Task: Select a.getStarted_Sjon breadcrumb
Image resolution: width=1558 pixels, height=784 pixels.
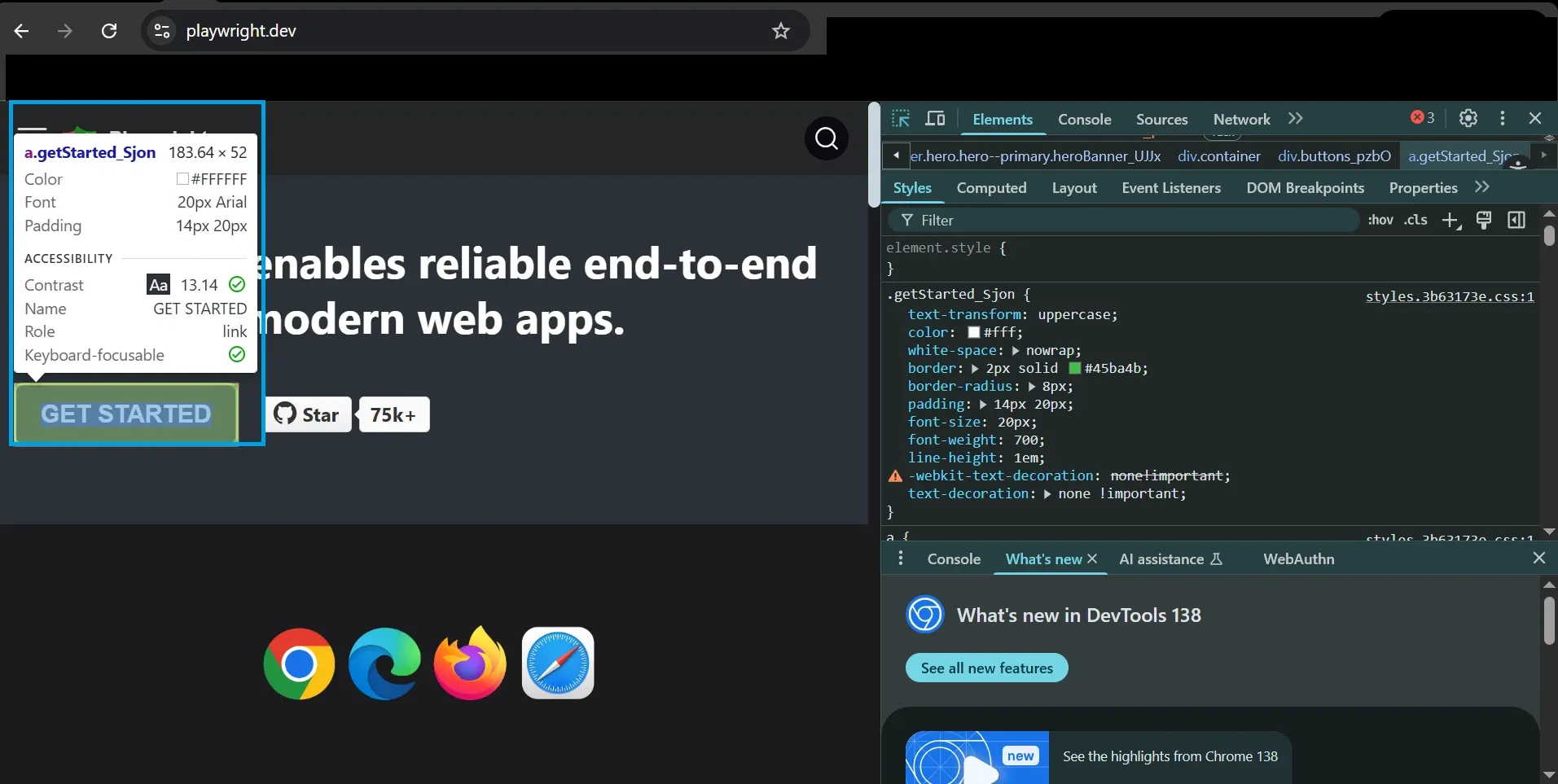Action: [x=1464, y=156]
